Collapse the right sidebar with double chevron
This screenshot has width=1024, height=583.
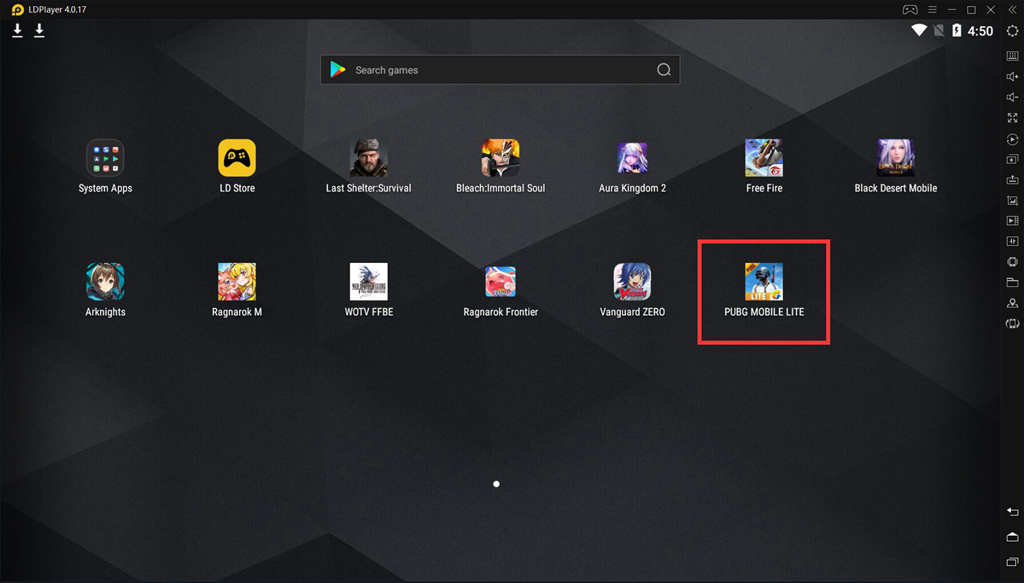tap(1012, 9)
